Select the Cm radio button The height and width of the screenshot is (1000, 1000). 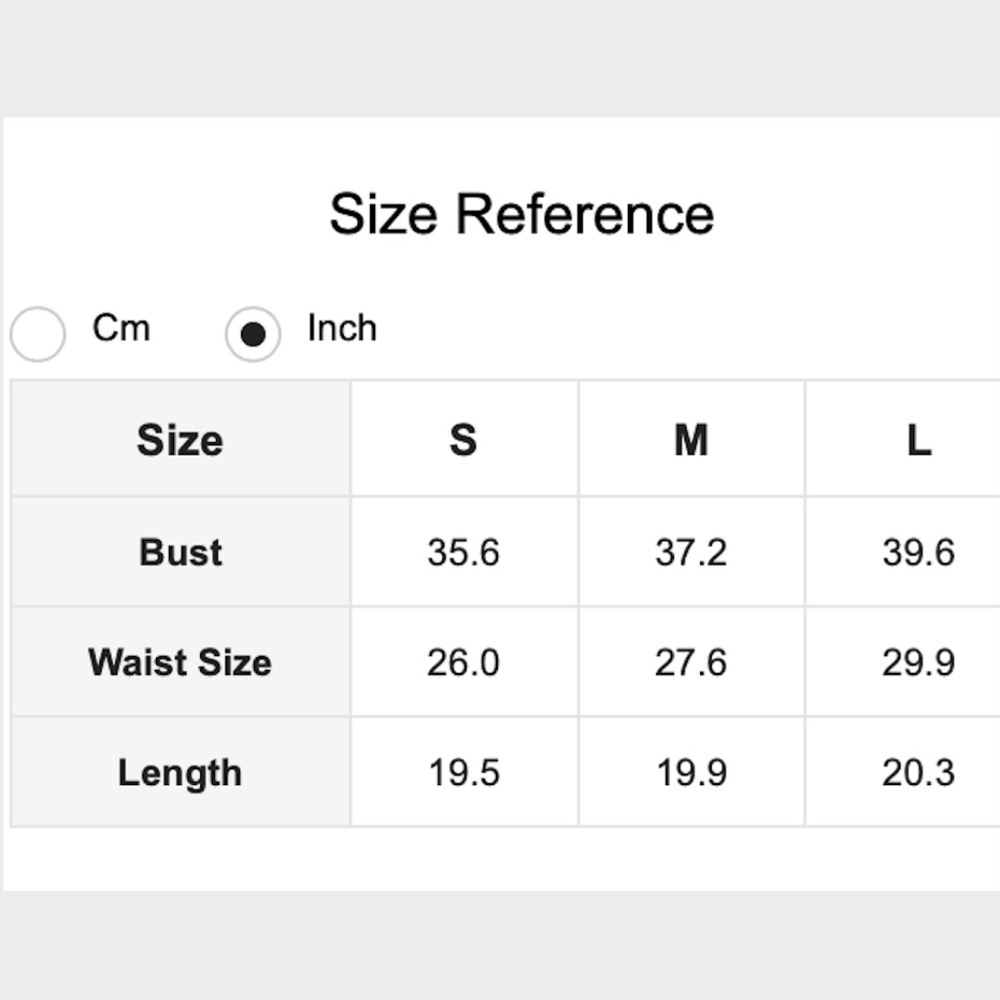tap(38, 334)
